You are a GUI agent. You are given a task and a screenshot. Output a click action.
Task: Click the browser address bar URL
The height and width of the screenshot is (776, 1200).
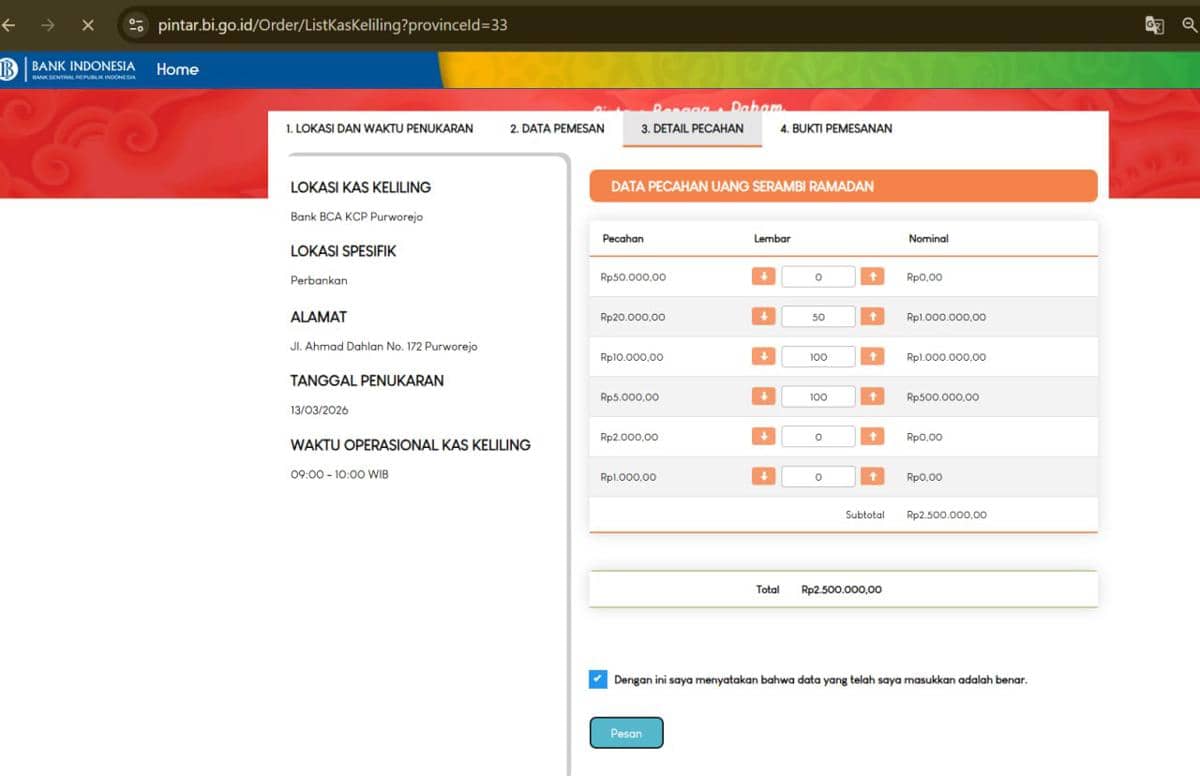click(x=333, y=25)
